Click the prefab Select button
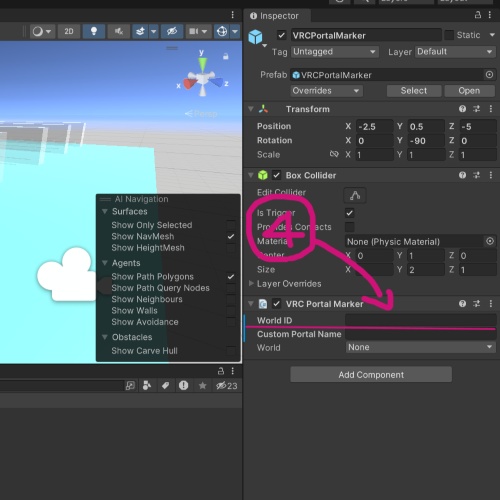Image resolution: width=500 pixels, height=500 pixels. (x=414, y=91)
